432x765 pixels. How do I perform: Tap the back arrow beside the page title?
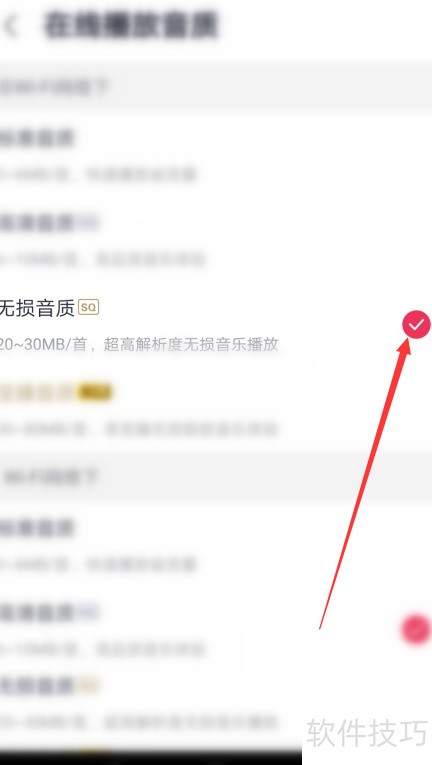click(x=11, y=26)
